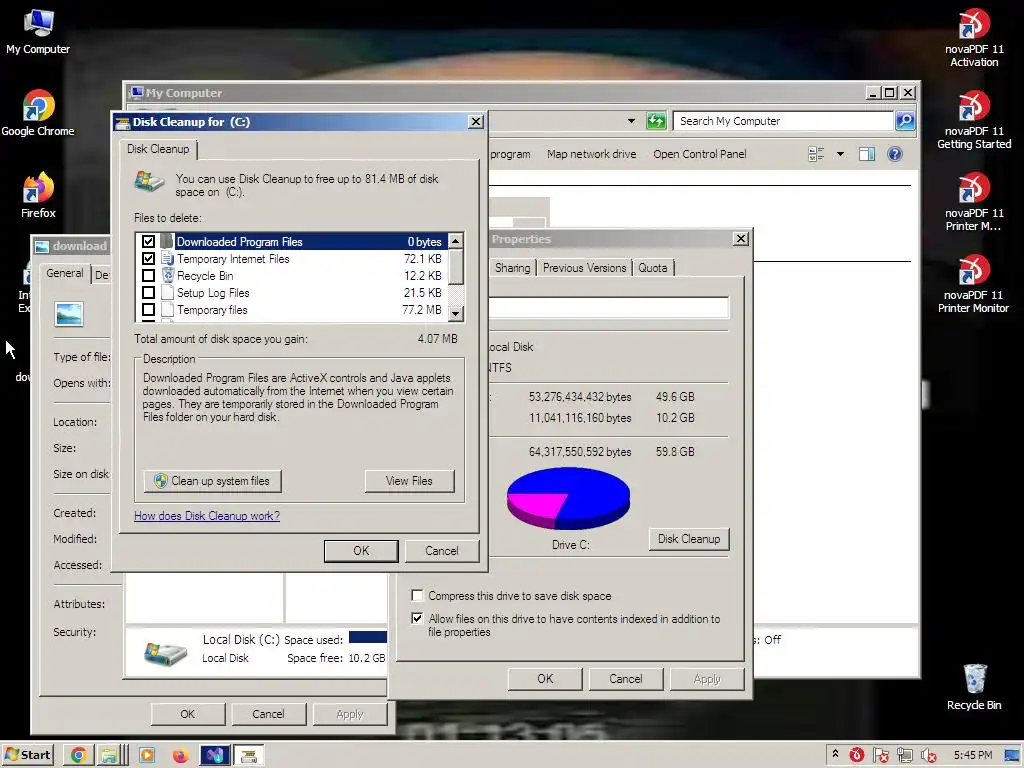Click the View Files button
This screenshot has width=1024, height=768.
[x=409, y=481]
